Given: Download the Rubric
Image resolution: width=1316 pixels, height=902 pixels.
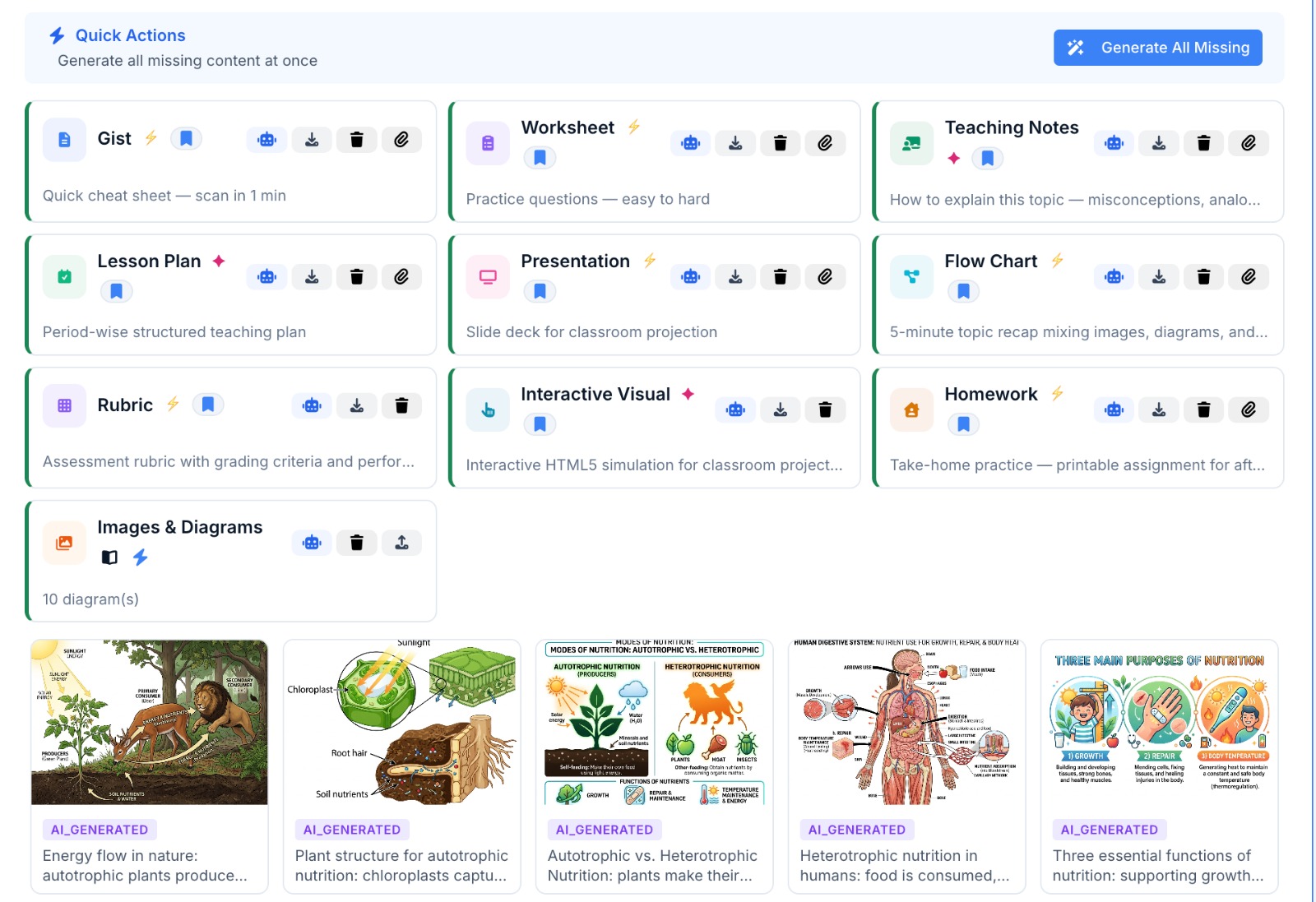Looking at the screenshot, I should pyautogui.click(x=357, y=405).
